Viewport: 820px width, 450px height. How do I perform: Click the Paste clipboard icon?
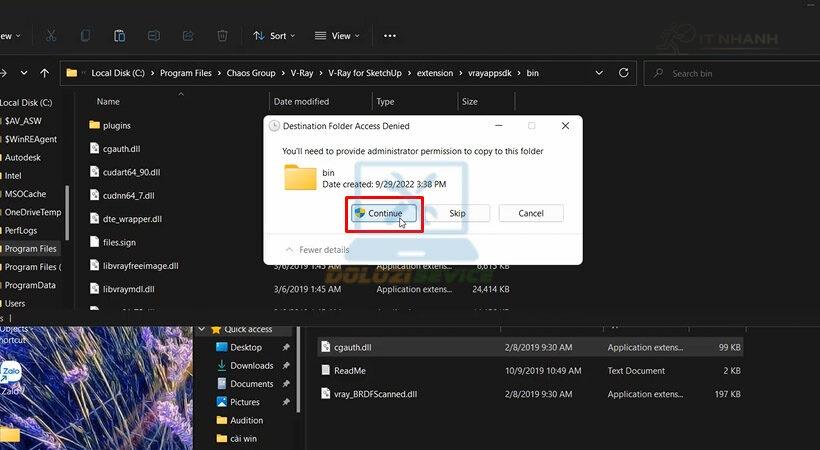119,36
